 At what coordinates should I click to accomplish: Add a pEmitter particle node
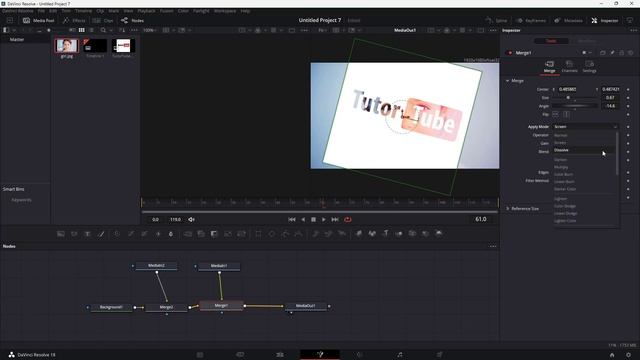pos(316,234)
